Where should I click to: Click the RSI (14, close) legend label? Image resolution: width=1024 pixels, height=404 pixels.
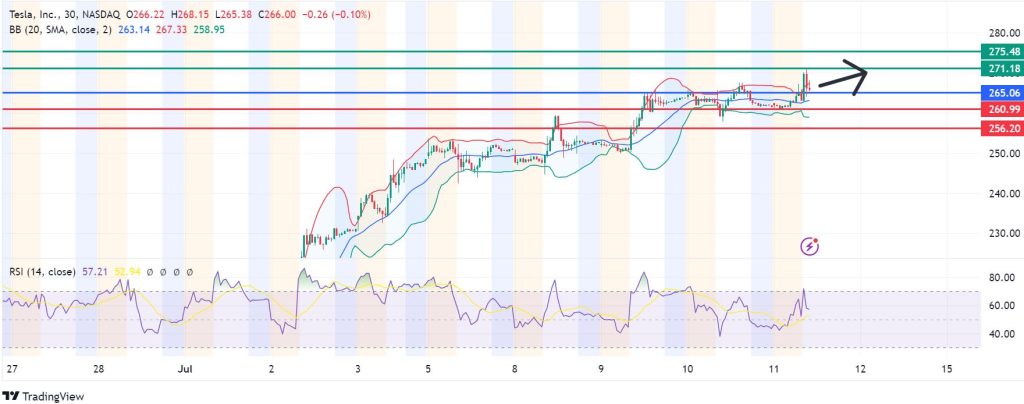44,272
